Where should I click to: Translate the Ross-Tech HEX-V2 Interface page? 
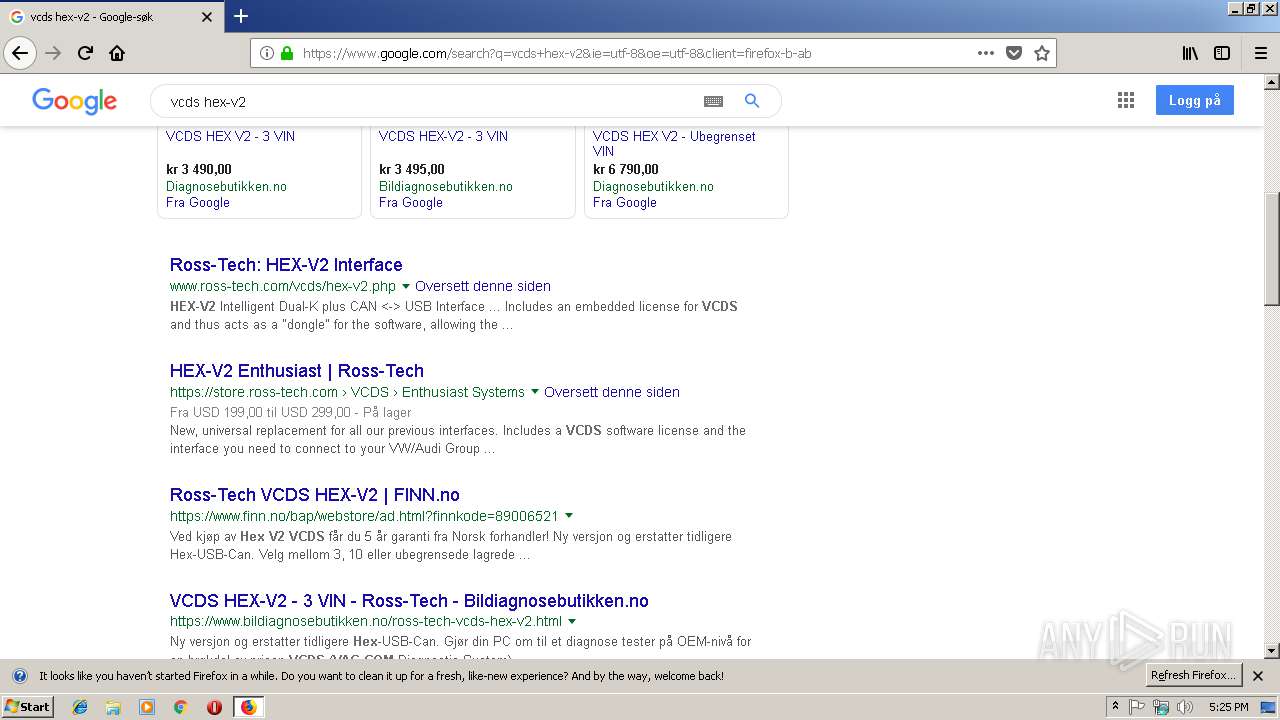pyautogui.click(x=483, y=286)
